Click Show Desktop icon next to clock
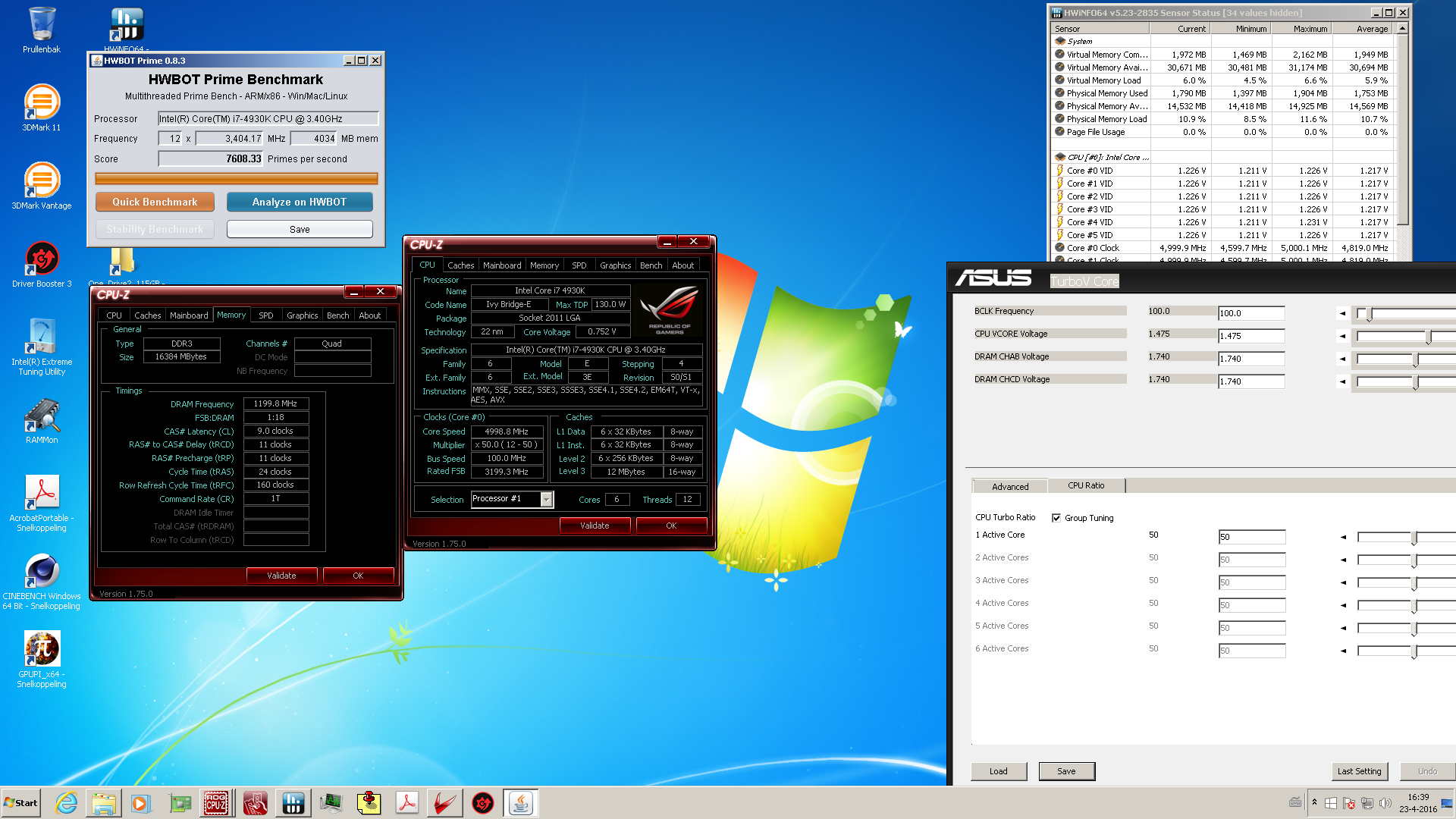1456x819 pixels. [1447, 803]
